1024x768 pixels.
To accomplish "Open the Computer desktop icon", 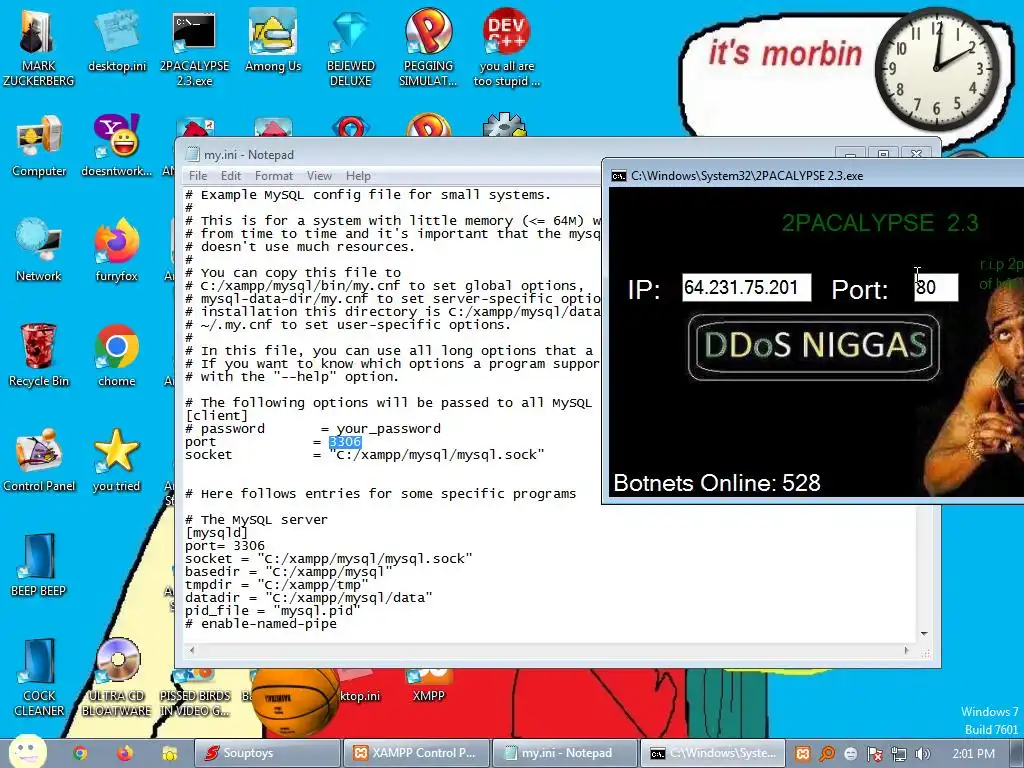I will pyautogui.click(x=39, y=146).
